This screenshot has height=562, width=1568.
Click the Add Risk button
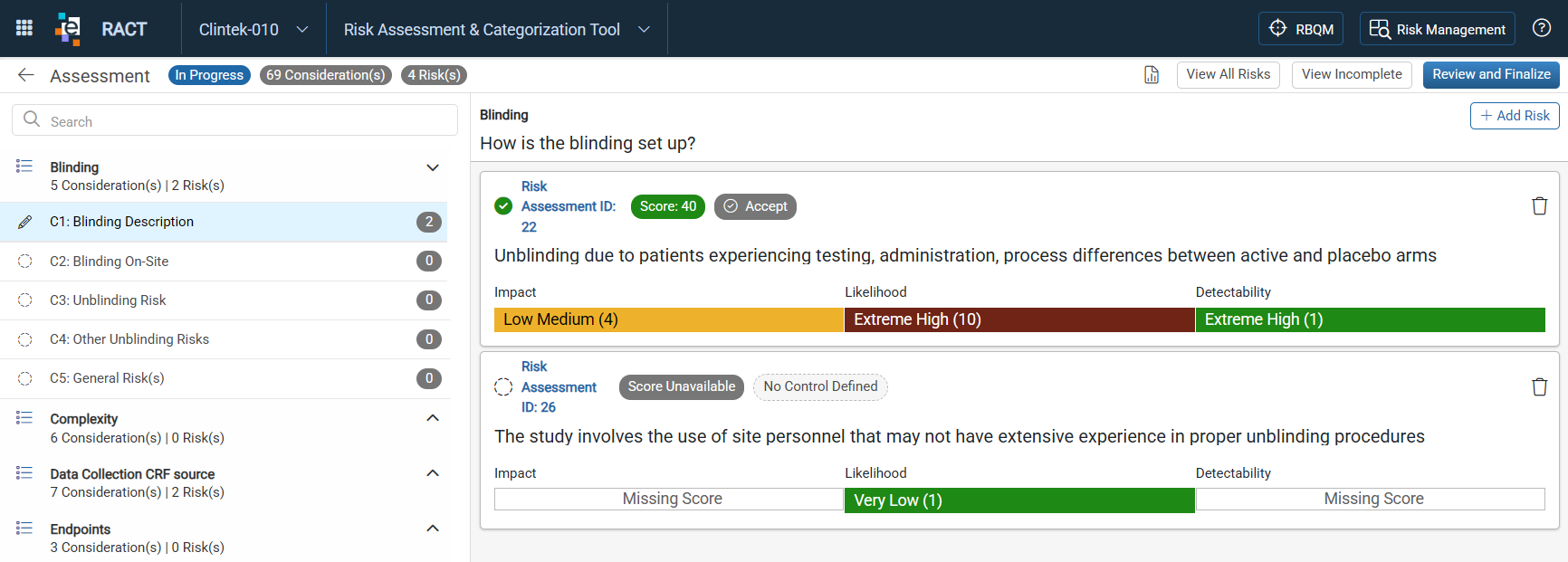pyautogui.click(x=1515, y=116)
